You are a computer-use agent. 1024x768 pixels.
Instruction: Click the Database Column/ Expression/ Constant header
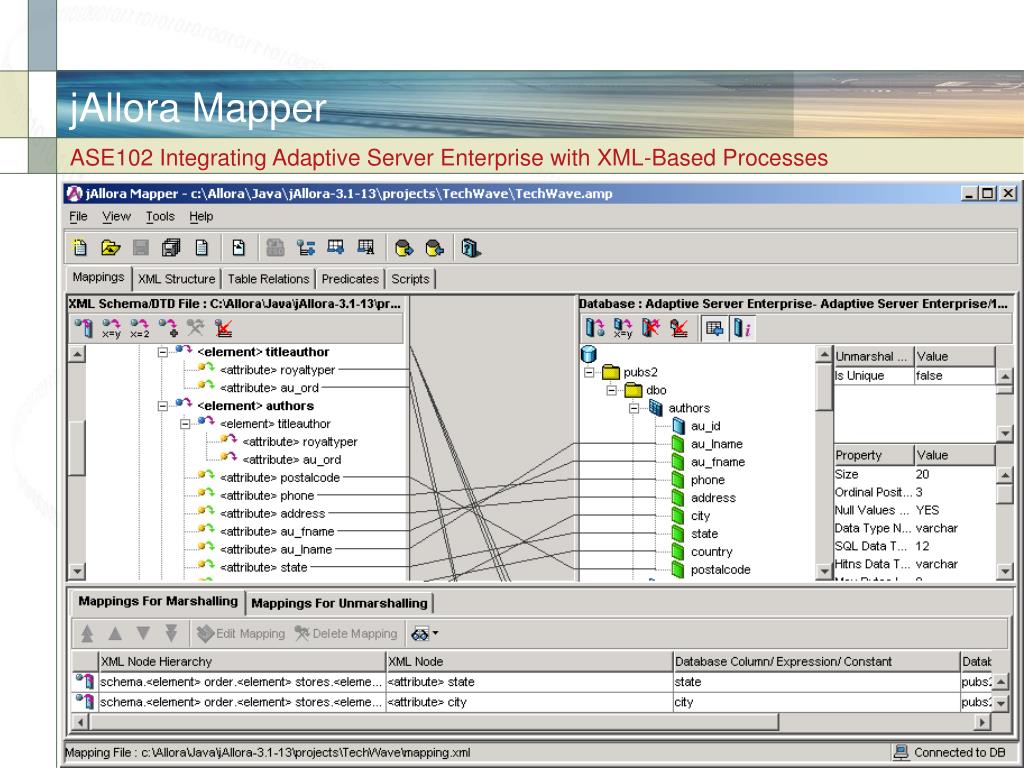point(816,662)
